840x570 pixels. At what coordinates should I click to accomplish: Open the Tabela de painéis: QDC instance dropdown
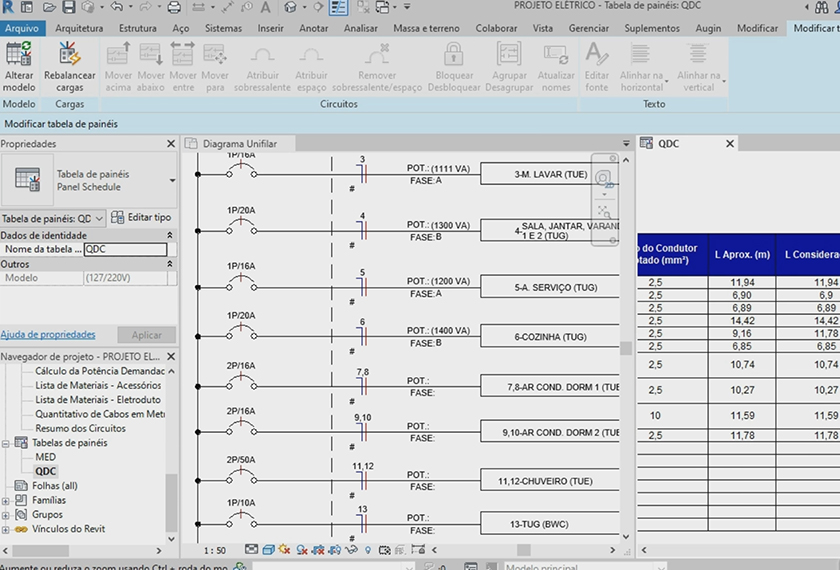click(98, 218)
